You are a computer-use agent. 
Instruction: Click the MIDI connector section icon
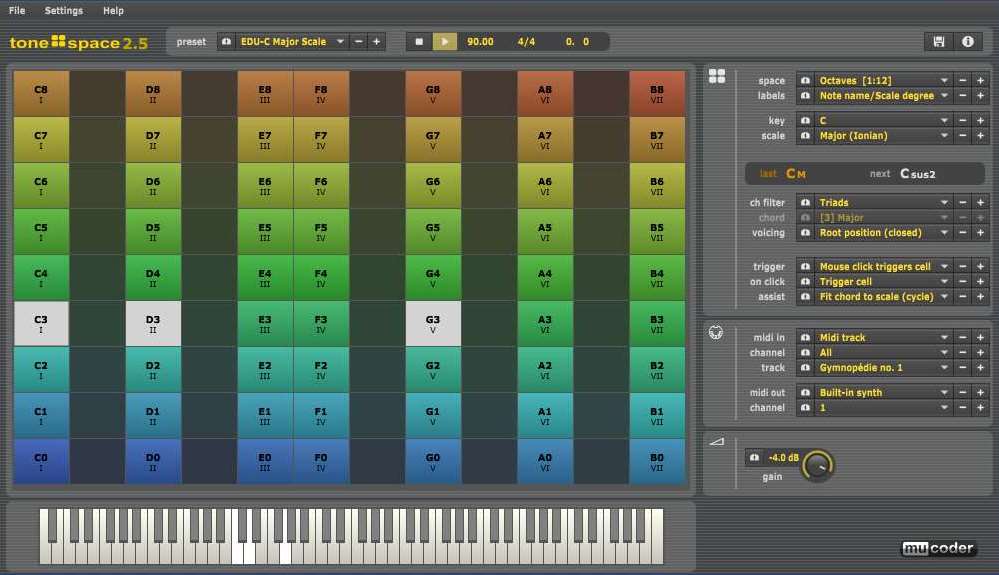click(x=716, y=334)
